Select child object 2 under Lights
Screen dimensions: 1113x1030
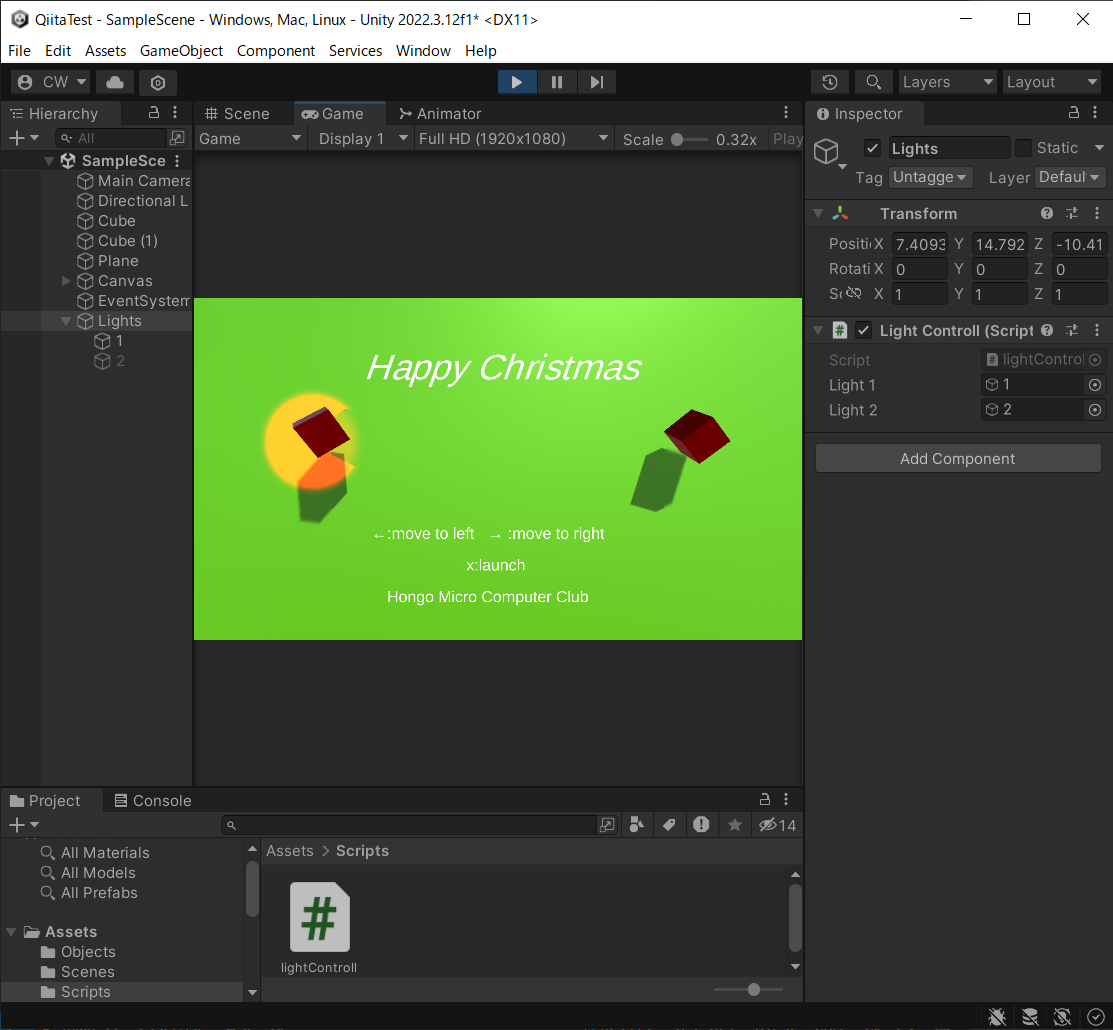[120, 361]
